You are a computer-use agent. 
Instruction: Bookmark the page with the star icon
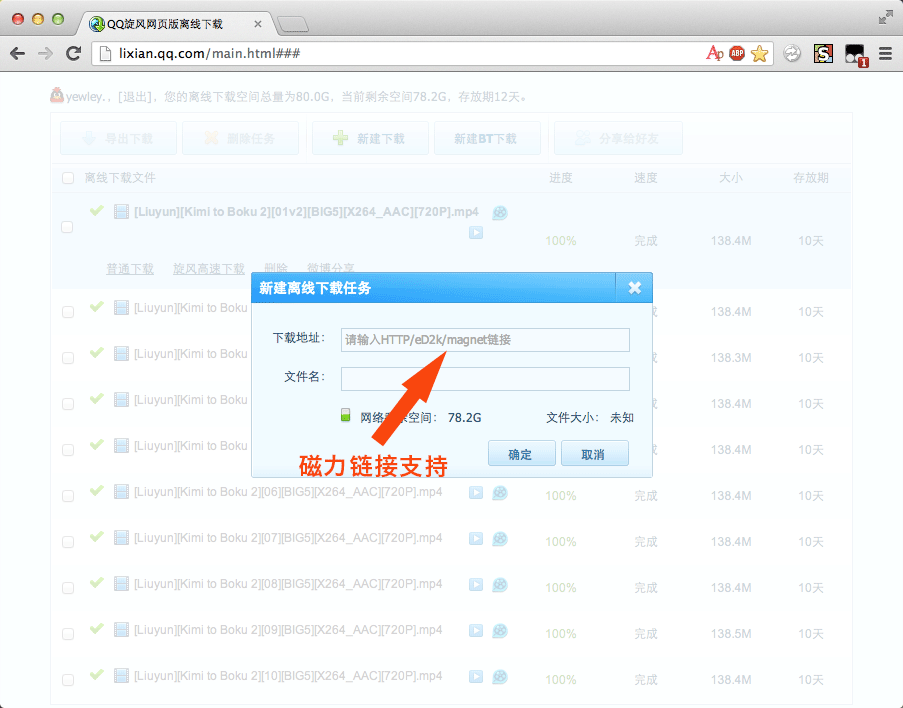click(760, 54)
